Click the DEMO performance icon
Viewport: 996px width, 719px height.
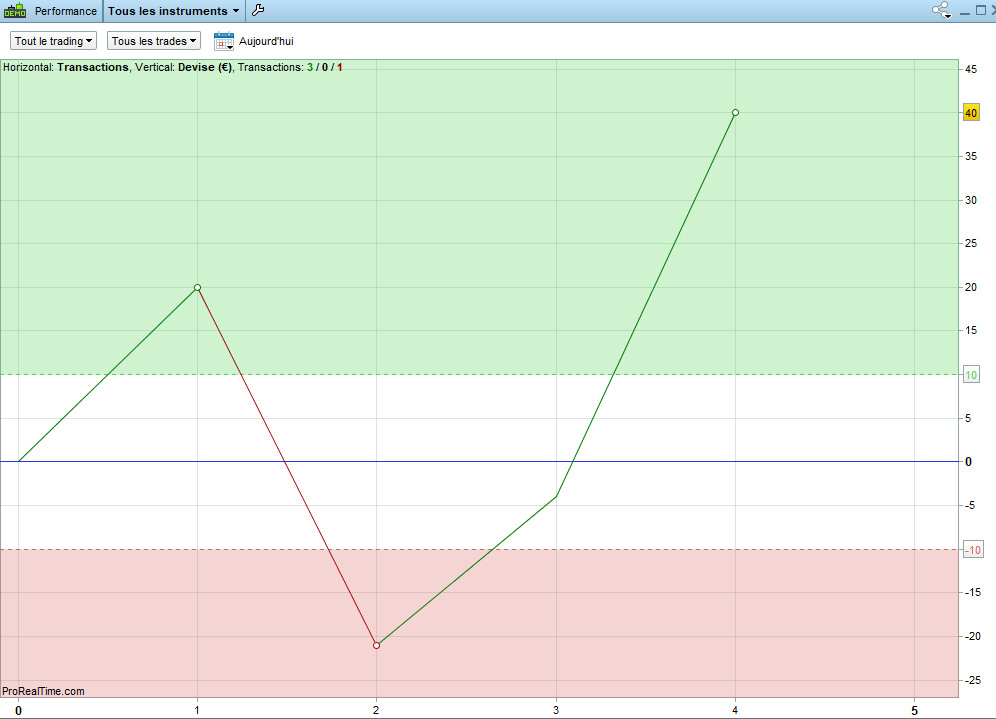(x=15, y=11)
